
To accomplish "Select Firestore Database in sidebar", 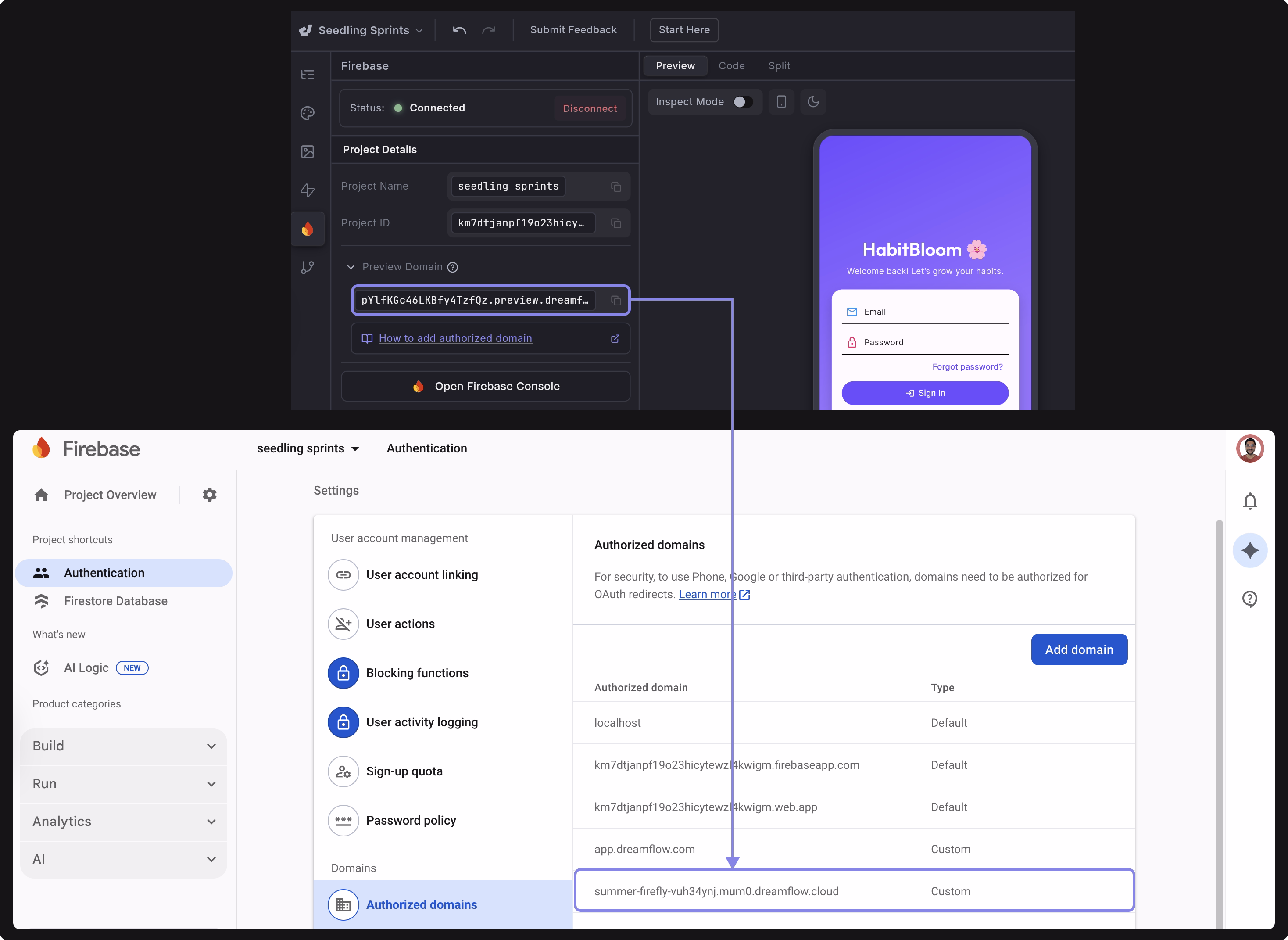I will pyautogui.click(x=115, y=601).
